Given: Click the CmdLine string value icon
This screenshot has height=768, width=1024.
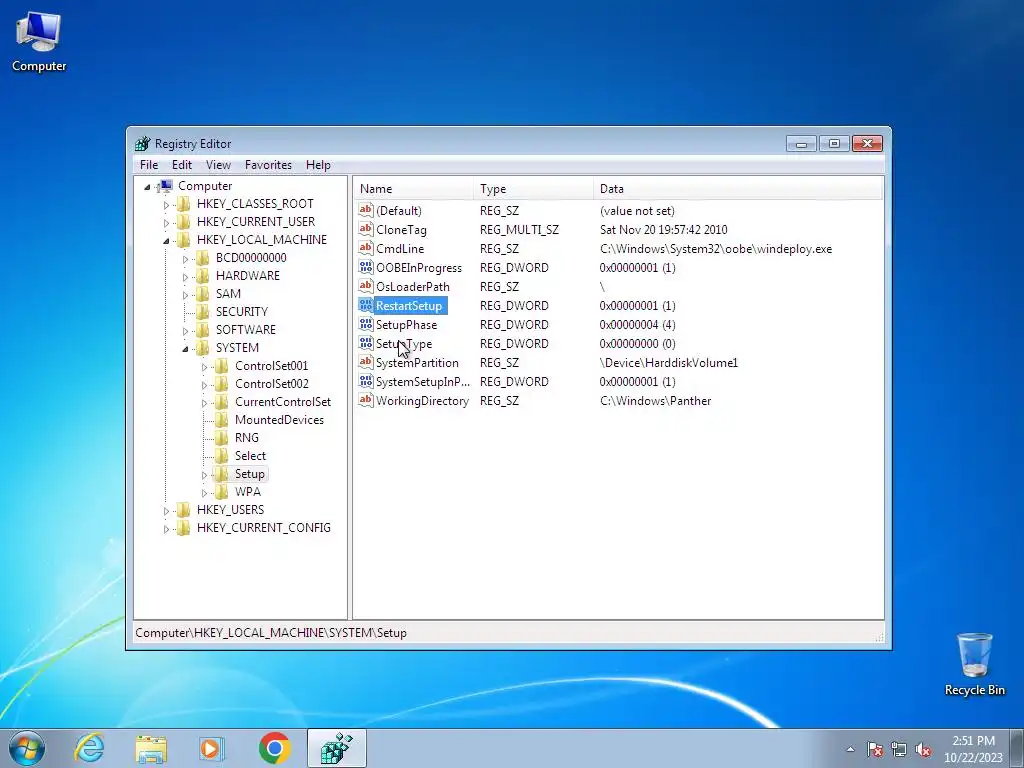Looking at the screenshot, I should click(x=366, y=248).
